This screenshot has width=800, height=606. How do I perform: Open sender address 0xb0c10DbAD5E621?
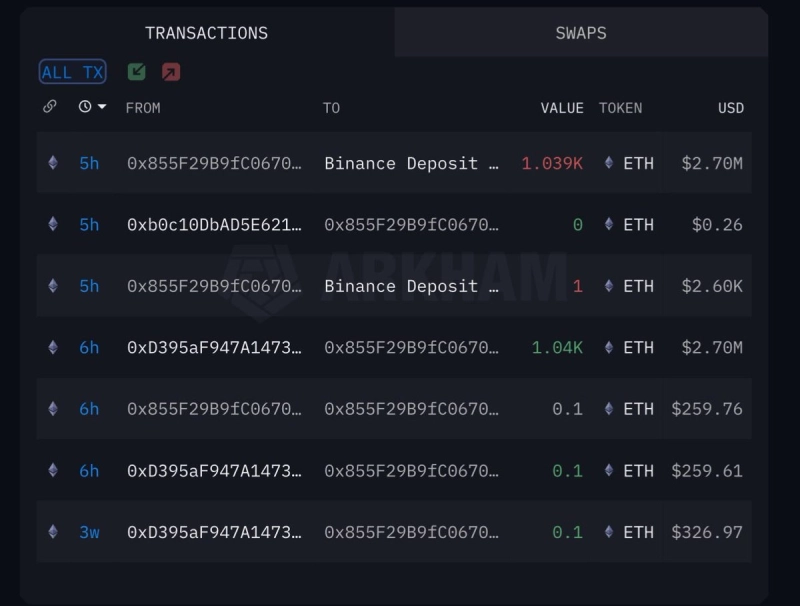pos(214,225)
